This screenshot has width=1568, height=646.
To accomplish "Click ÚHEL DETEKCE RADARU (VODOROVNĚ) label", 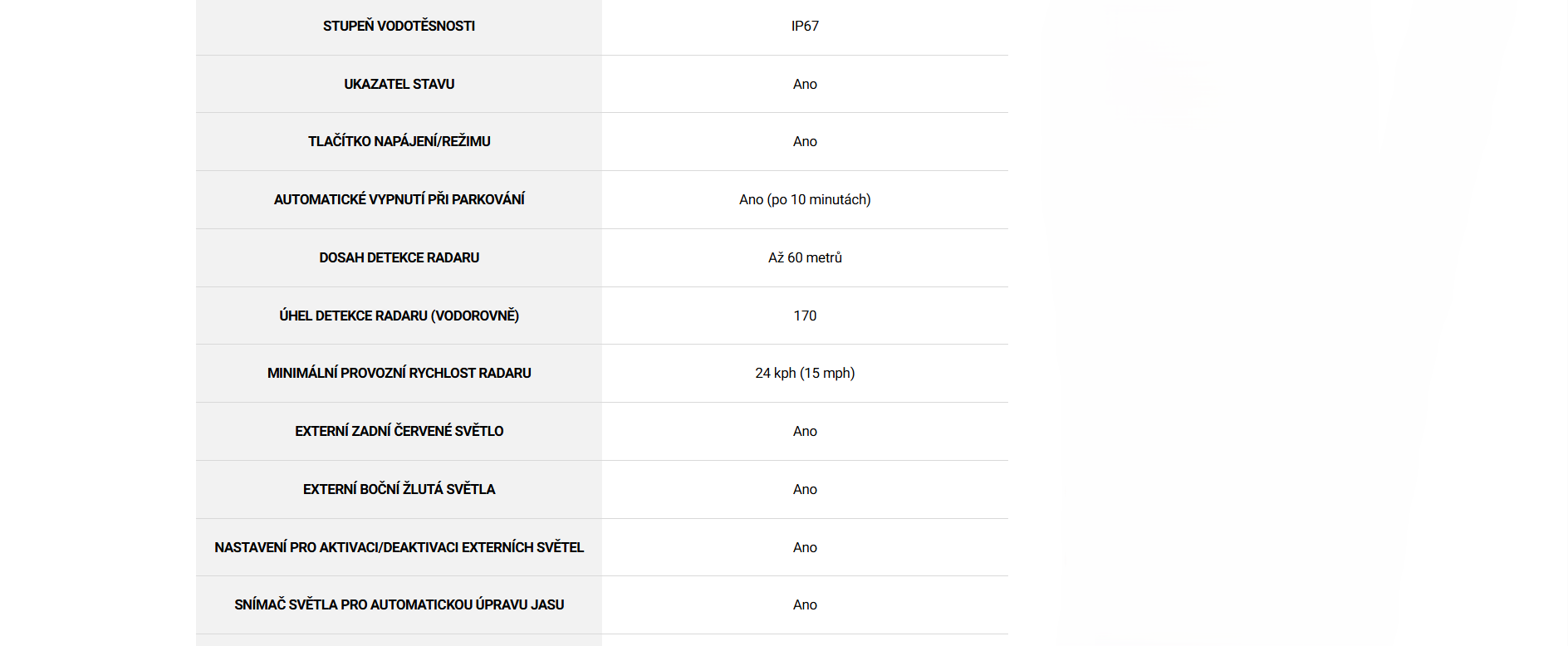I will pos(399,316).
